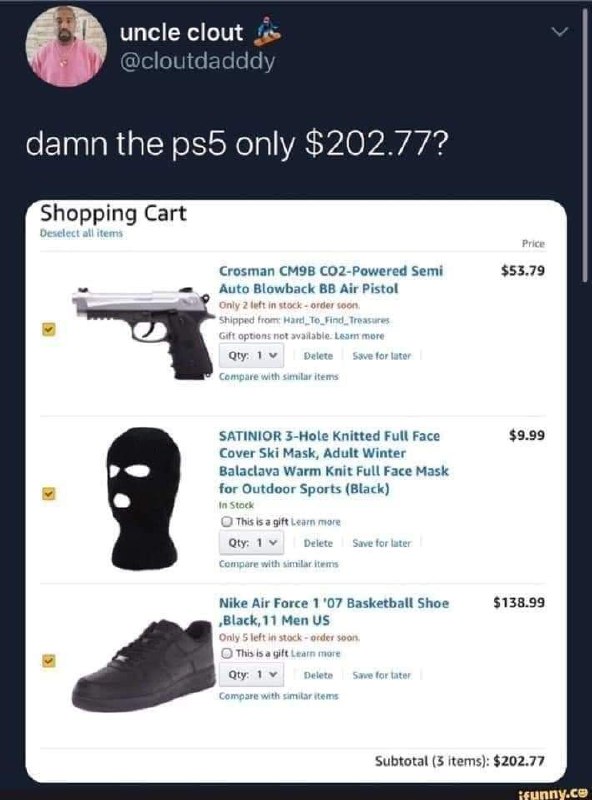Click the black balaclava product thumbnail
This screenshot has width=592, height=800.
(143, 498)
